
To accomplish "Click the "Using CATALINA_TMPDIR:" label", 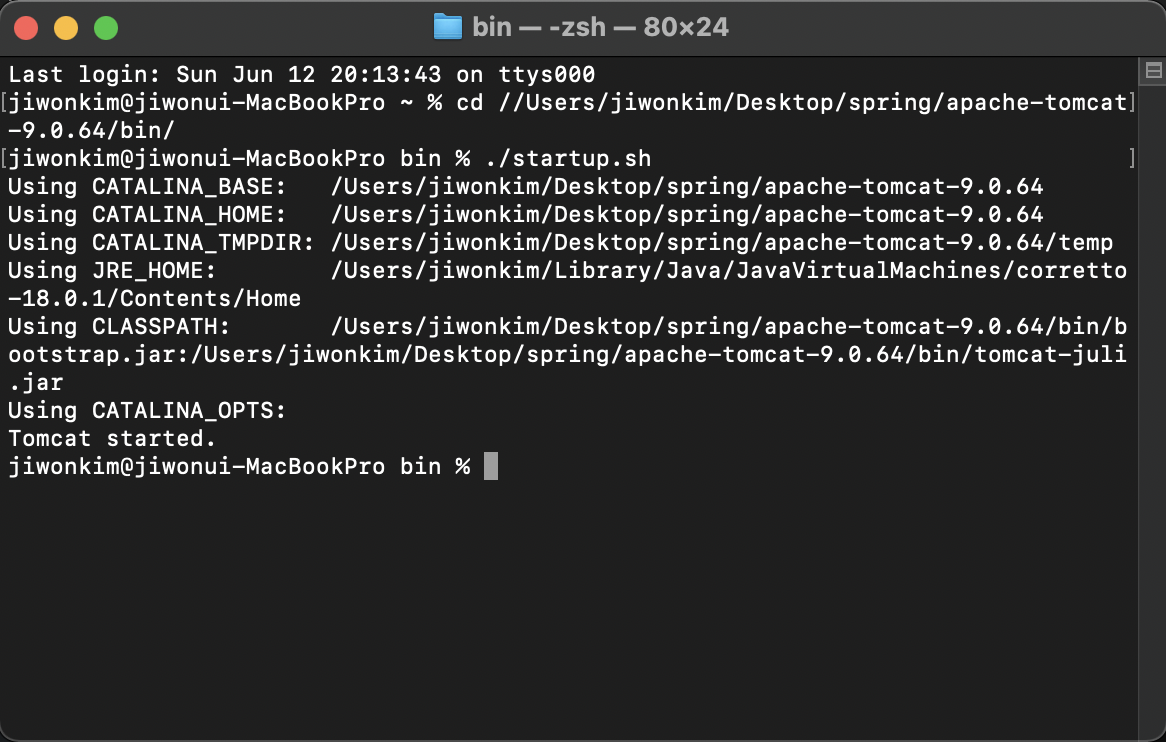I will [x=161, y=242].
